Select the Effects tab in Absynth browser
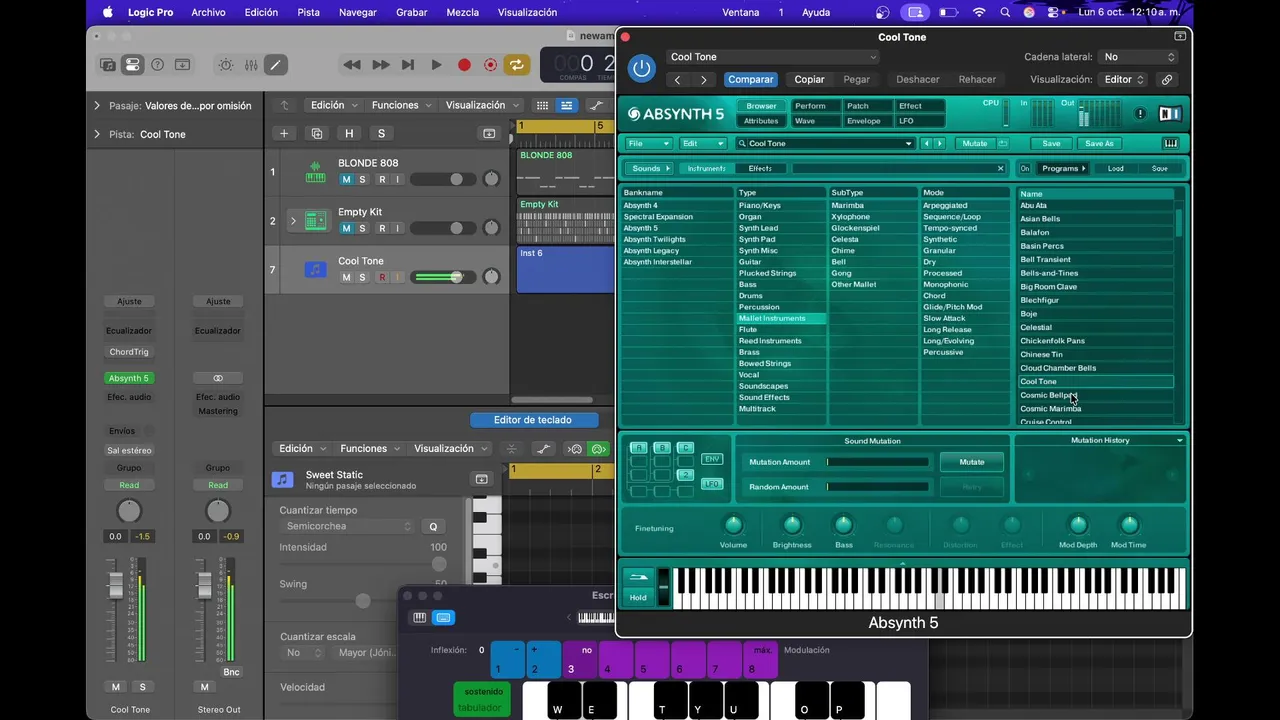The width and height of the screenshot is (1280, 720). (x=760, y=168)
